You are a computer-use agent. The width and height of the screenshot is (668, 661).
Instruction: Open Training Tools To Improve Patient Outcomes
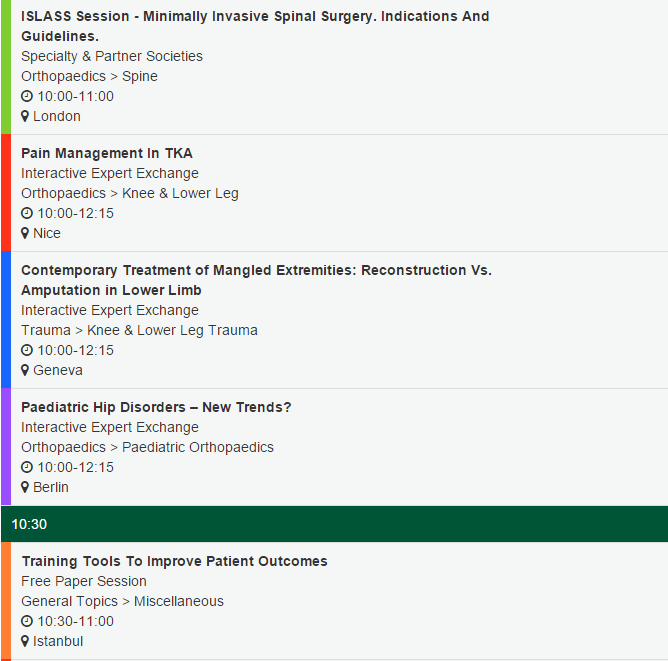[175, 561]
